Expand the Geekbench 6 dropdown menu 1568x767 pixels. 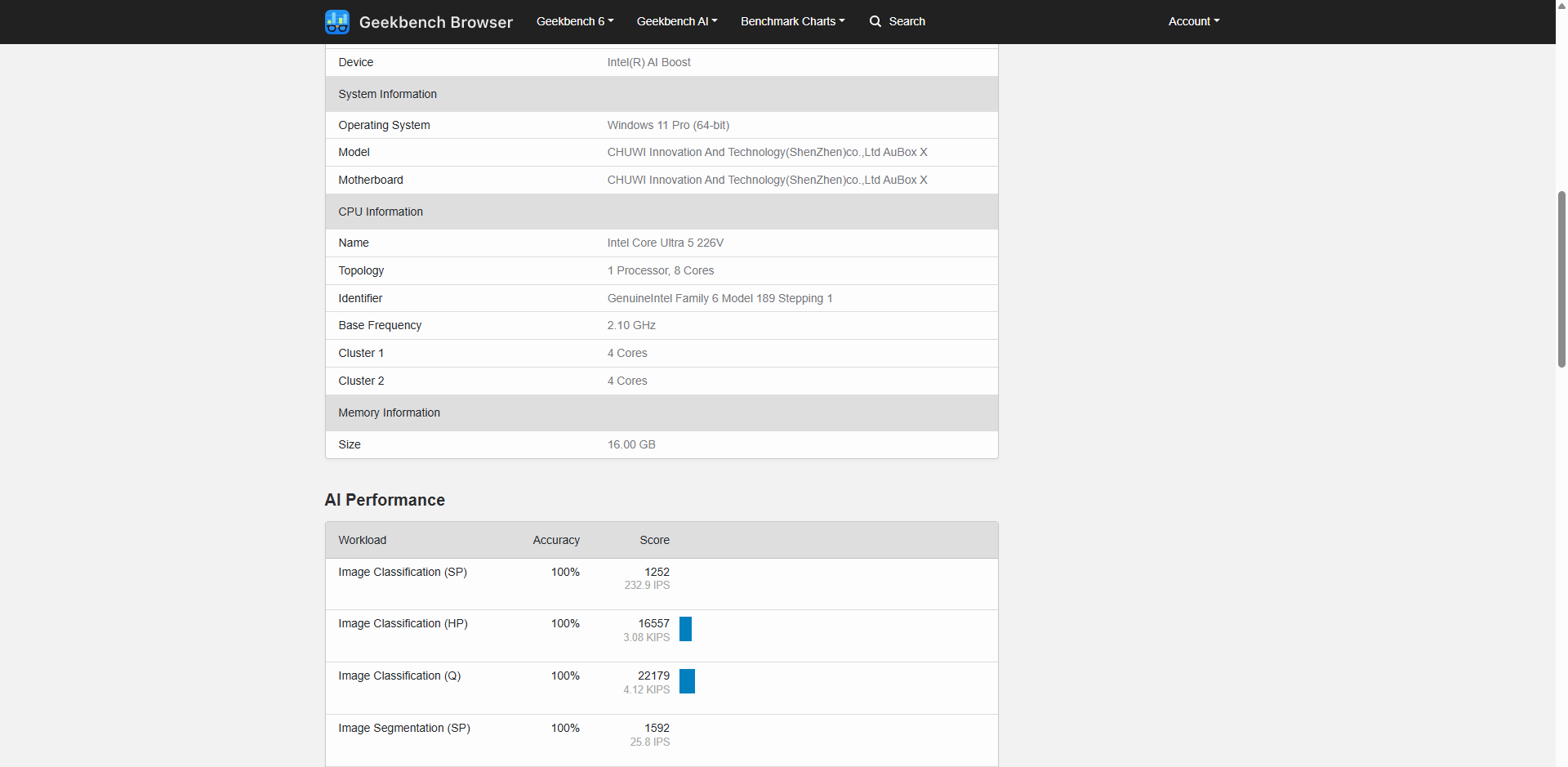coord(575,21)
